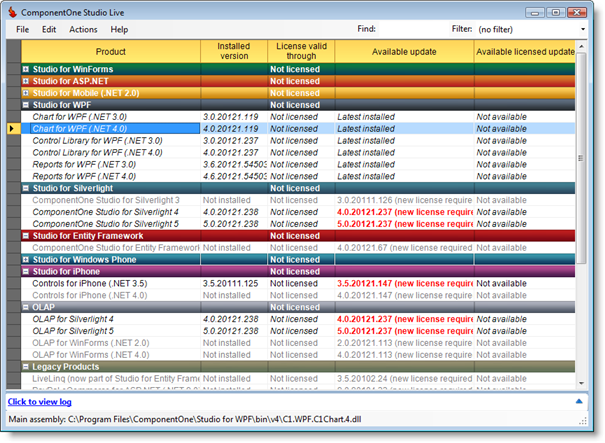Collapse the OLAP group

[27, 307]
